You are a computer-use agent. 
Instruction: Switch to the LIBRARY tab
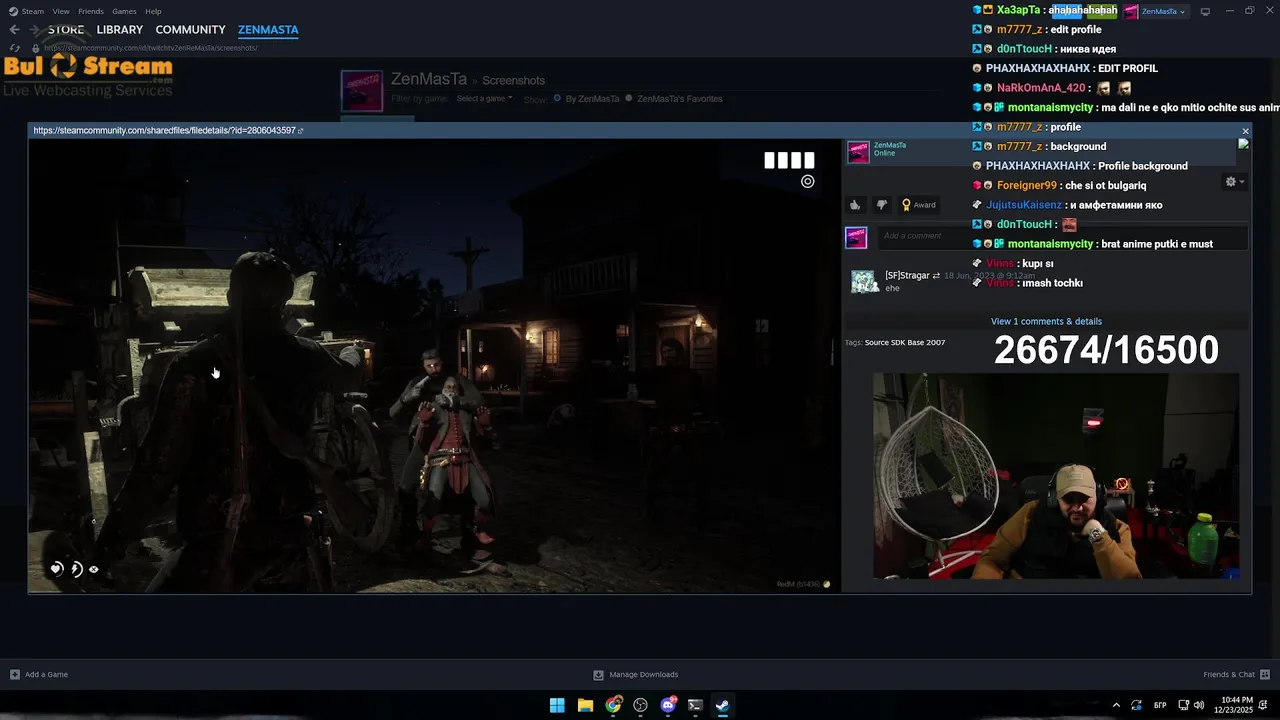coord(120,30)
